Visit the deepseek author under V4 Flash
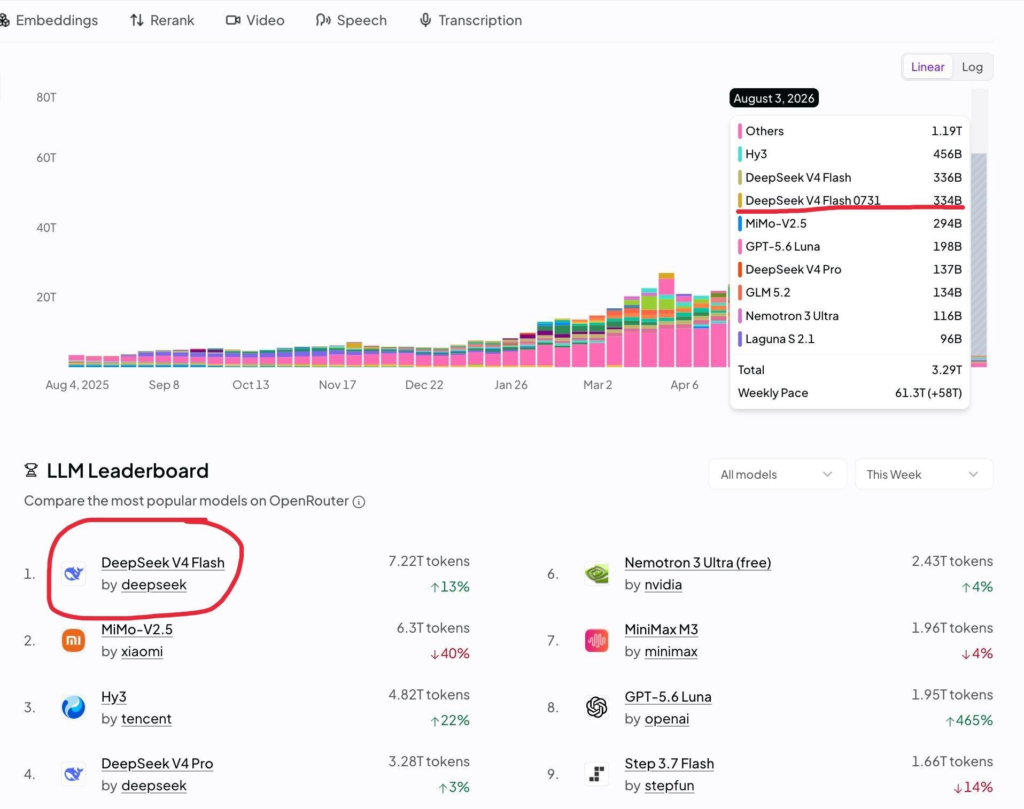The height and width of the screenshot is (809, 1024). (x=153, y=584)
